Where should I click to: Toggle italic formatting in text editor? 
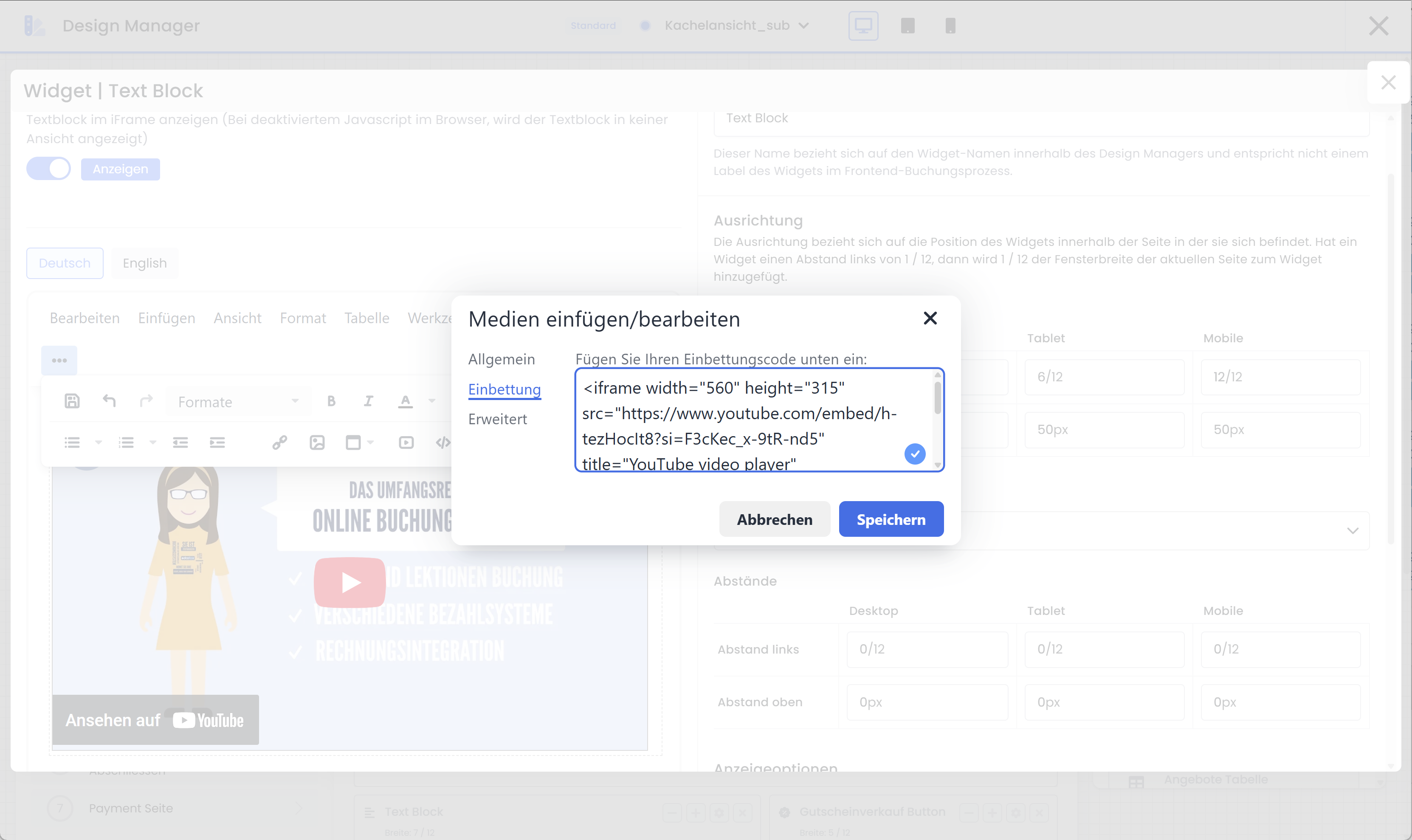coord(369,401)
